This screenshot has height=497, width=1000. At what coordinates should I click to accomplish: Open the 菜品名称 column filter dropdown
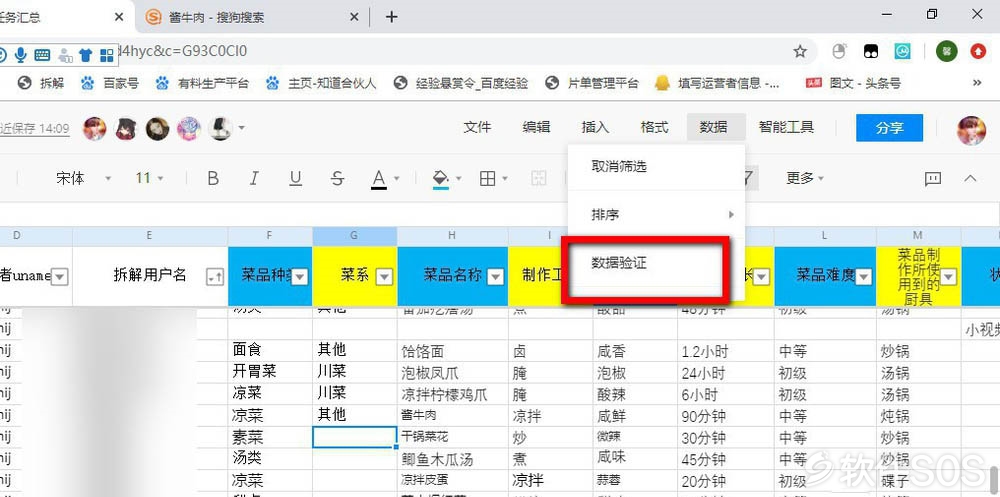[x=496, y=276]
